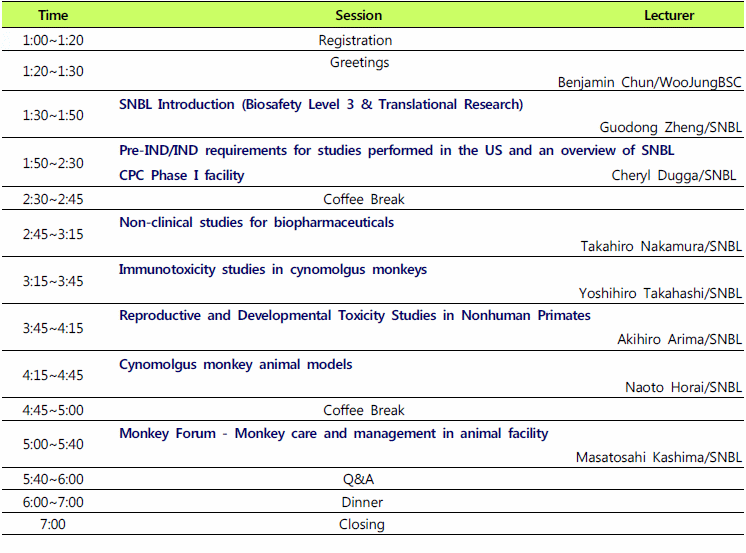Image resolution: width=746 pixels, height=553 pixels.
Task: Select the '1:50~2:30' time cell
Action: pos(53,163)
